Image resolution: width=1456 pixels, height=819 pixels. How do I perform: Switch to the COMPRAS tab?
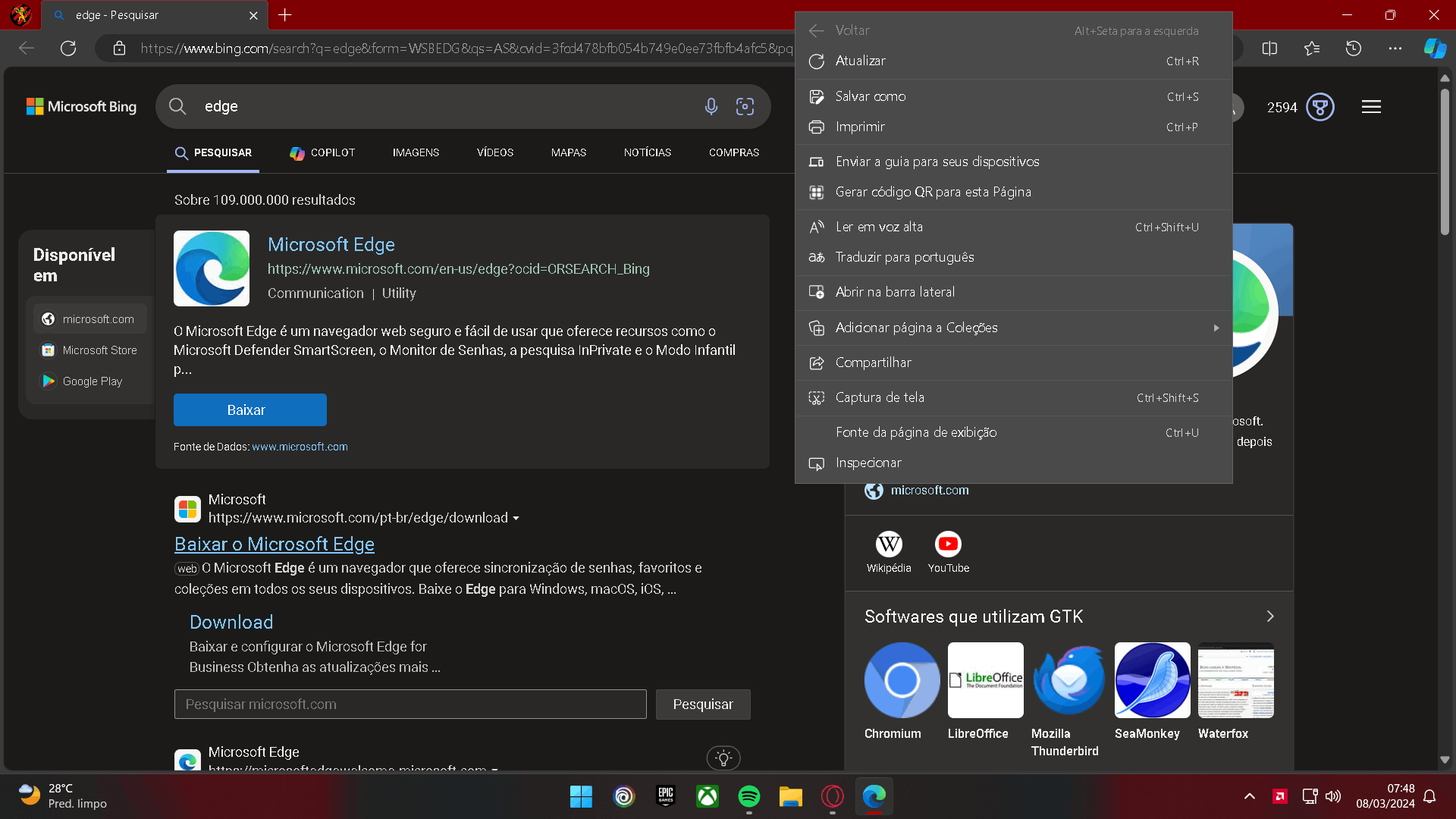[x=734, y=152]
